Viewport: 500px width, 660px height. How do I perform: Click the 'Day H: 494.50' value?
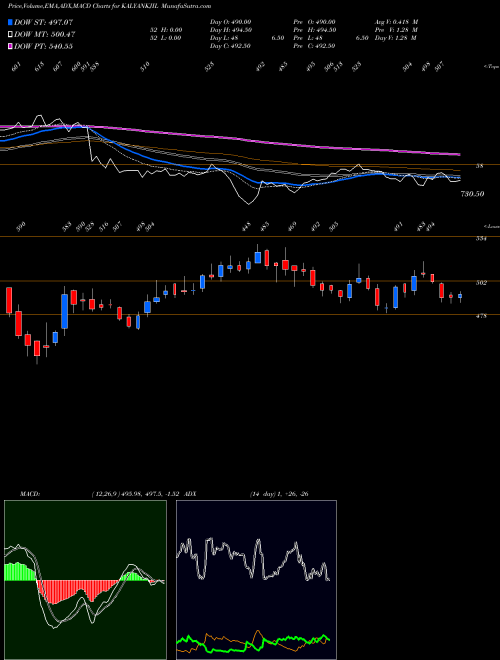[231, 30]
